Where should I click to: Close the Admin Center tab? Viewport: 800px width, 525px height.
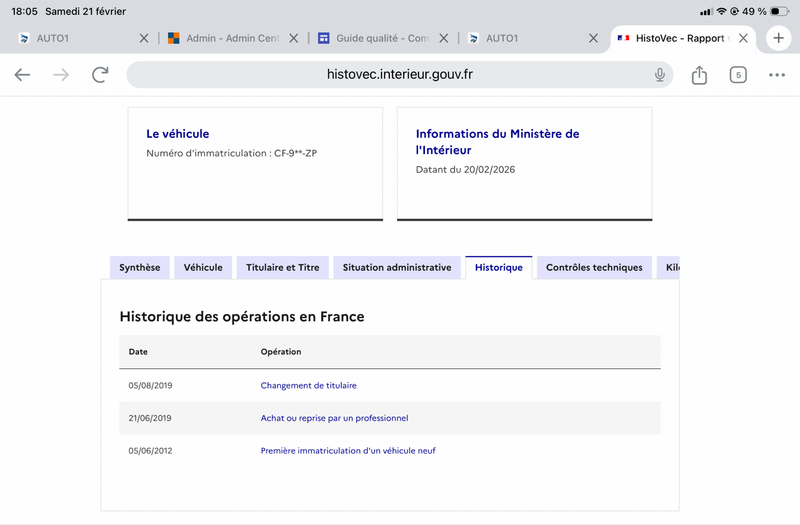tap(293, 38)
